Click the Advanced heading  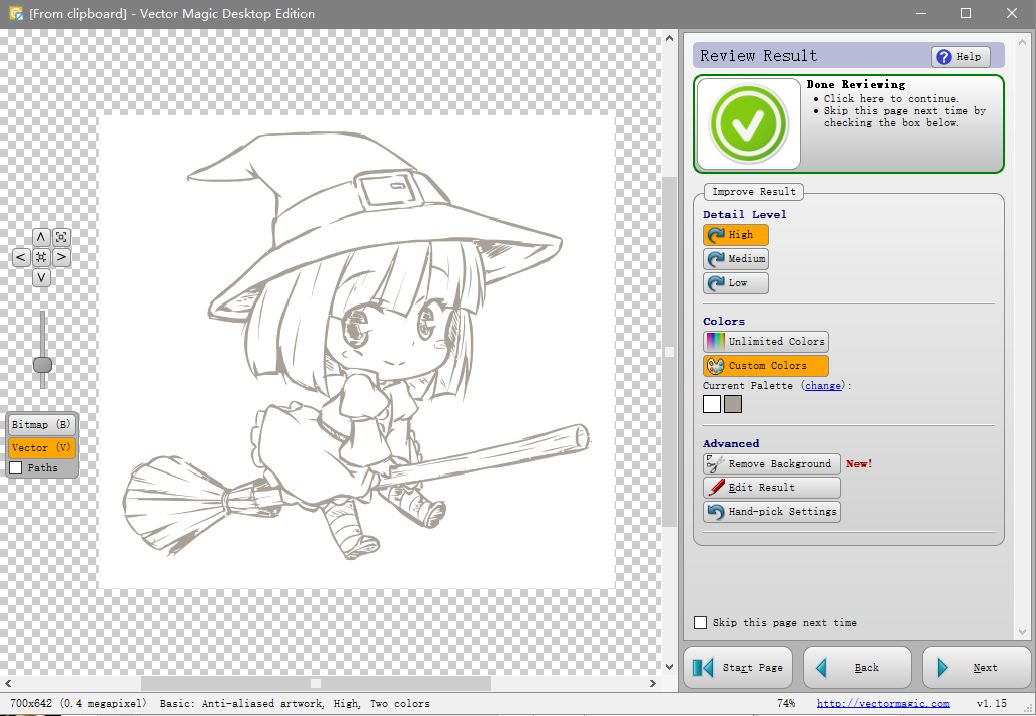click(731, 443)
